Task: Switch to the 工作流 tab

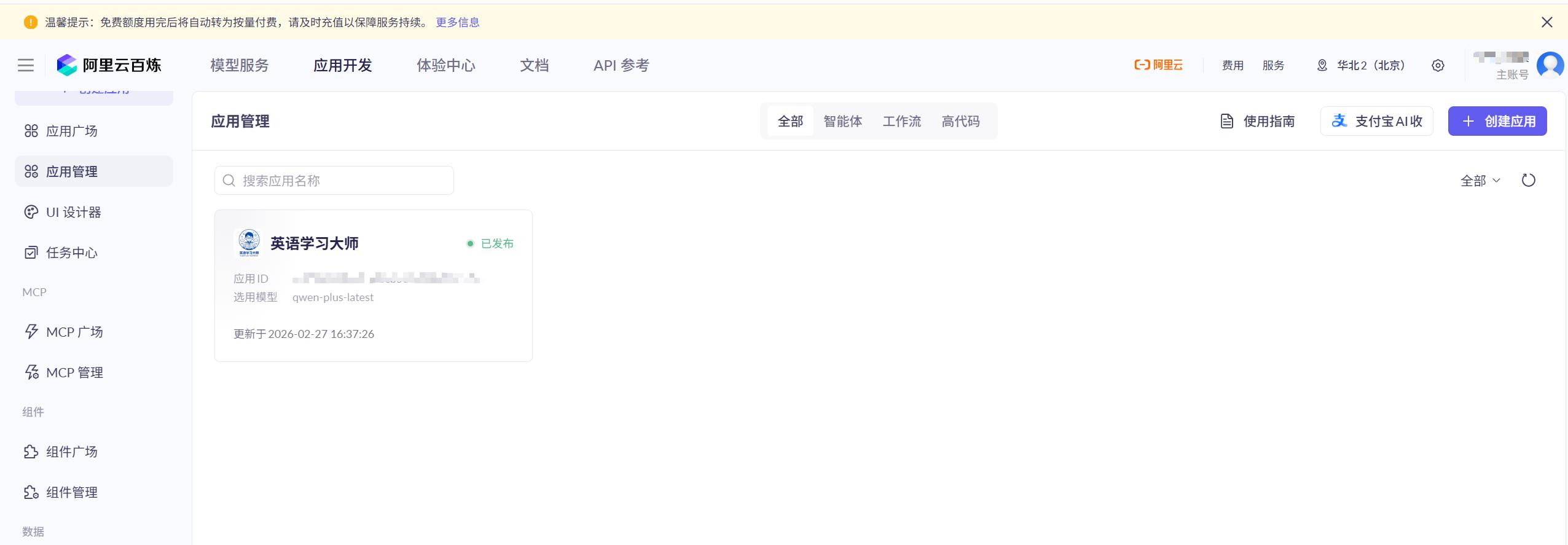Action: (x=901, y=121)
